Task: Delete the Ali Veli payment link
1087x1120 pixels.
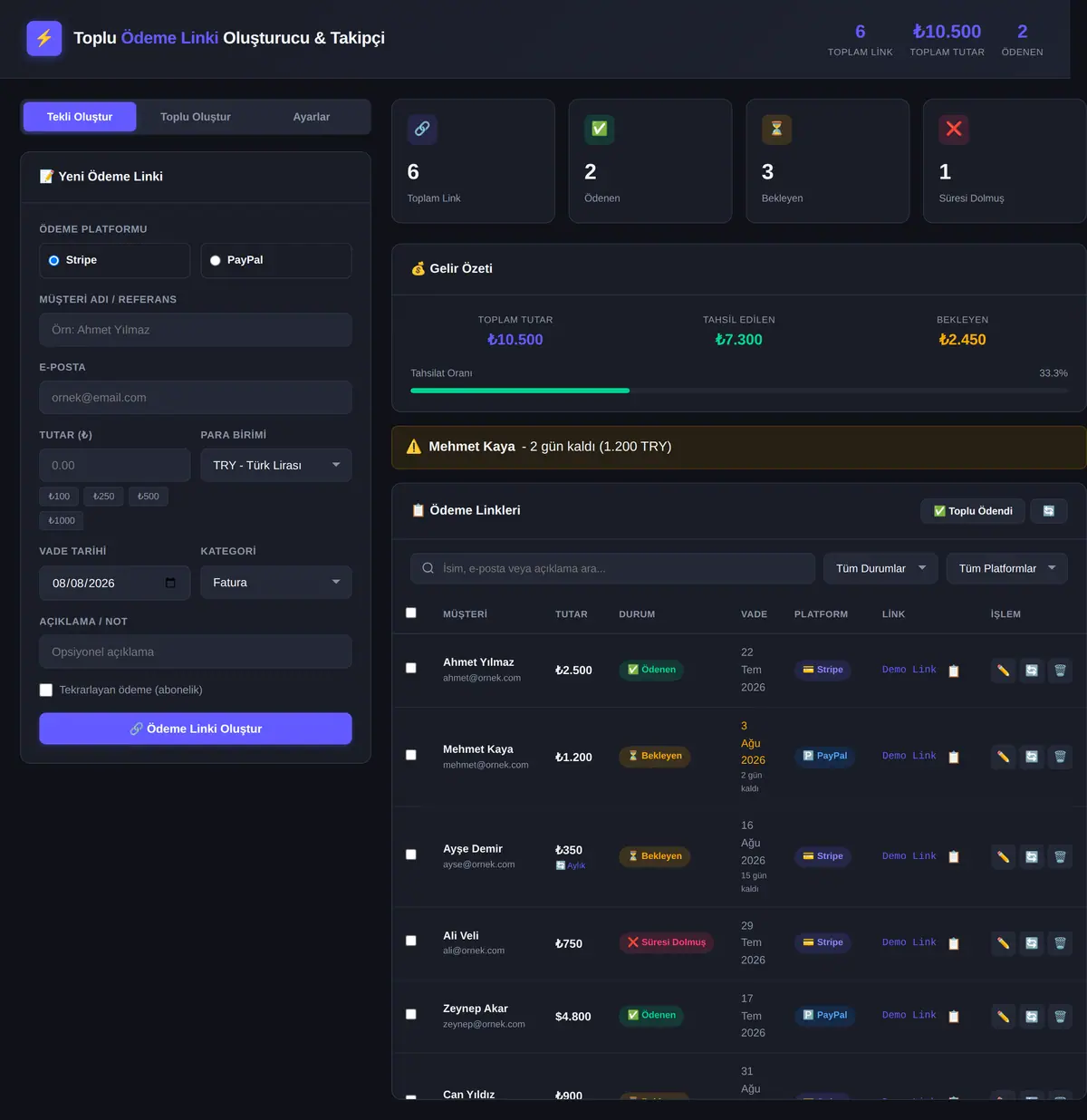Action: pos(1060,943)
